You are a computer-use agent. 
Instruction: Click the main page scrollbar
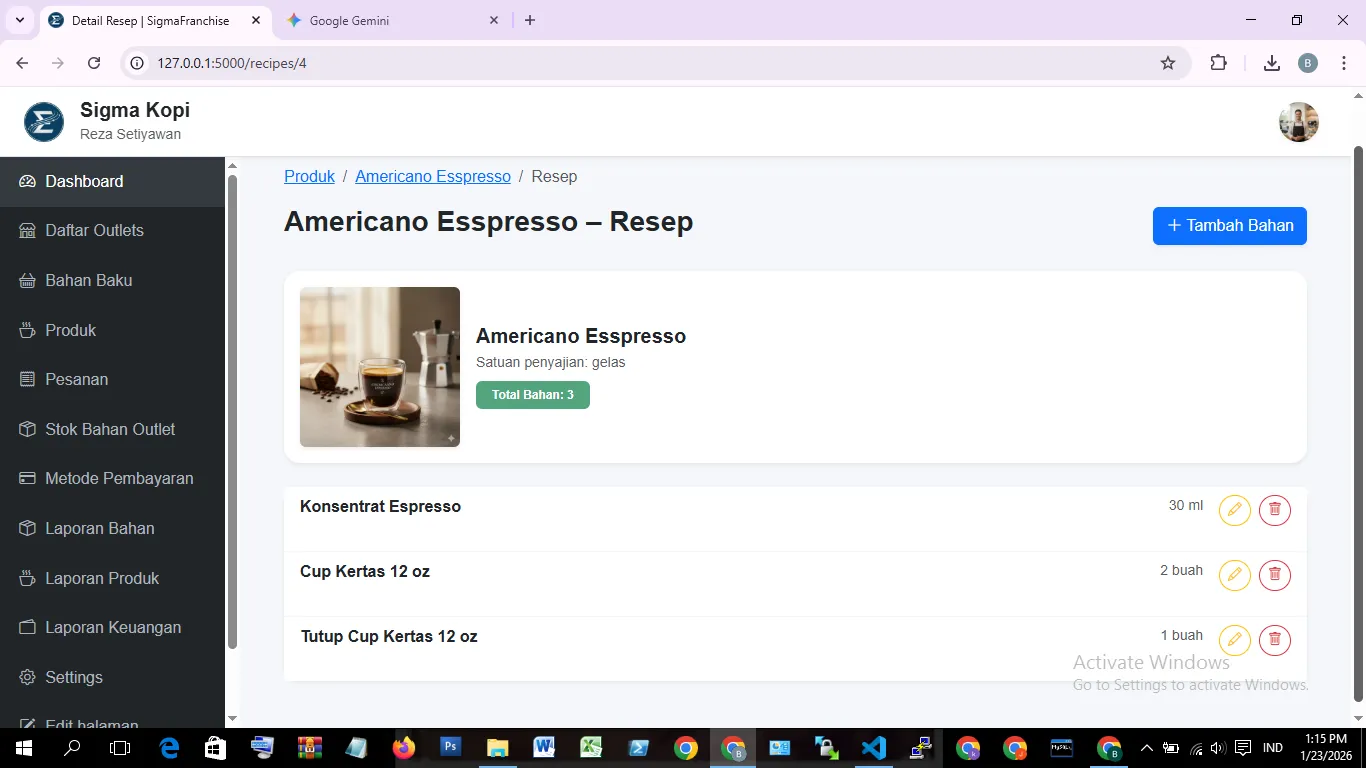pyautogui.click(x=1358, y=424)
